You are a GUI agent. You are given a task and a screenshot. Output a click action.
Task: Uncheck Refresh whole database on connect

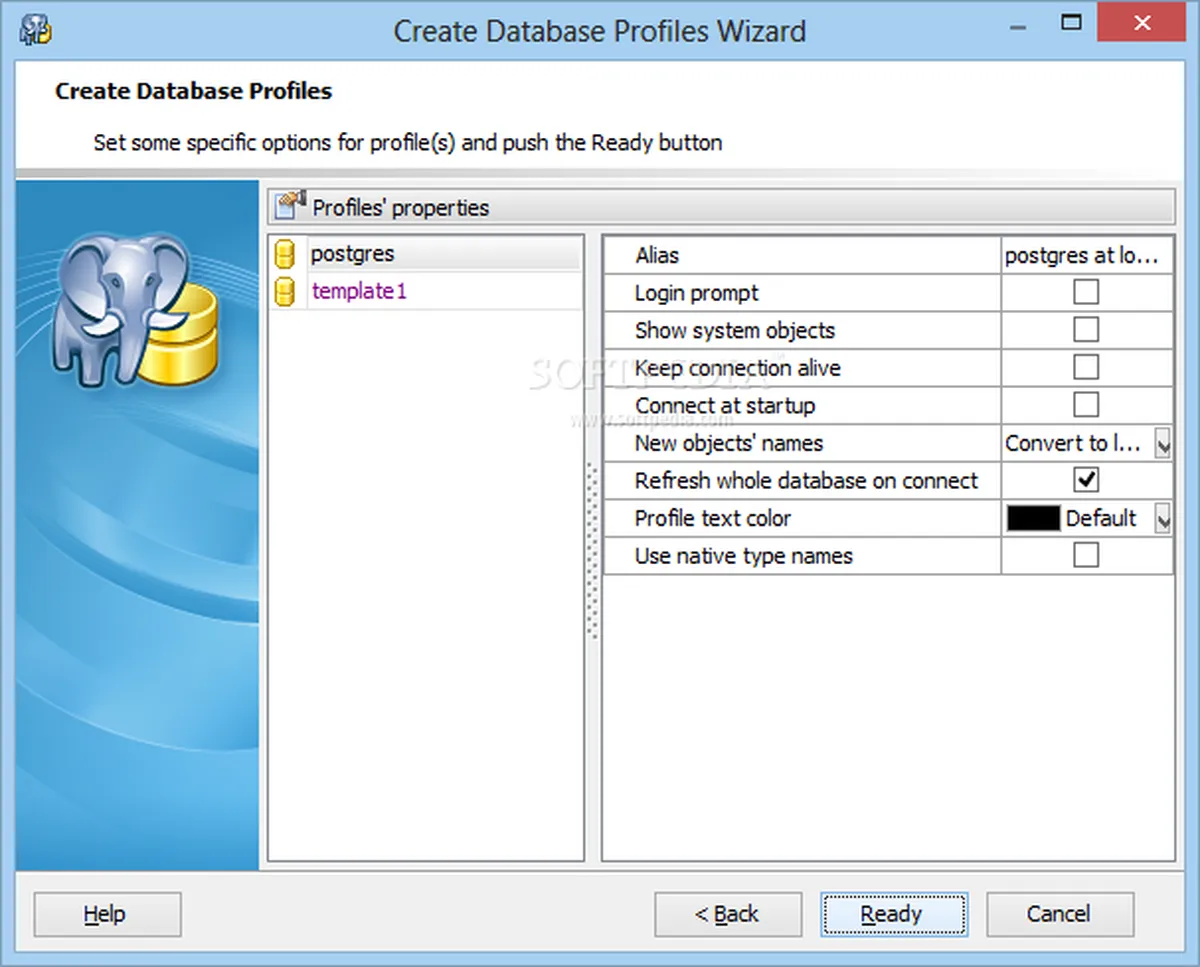tap(1086, 480)
